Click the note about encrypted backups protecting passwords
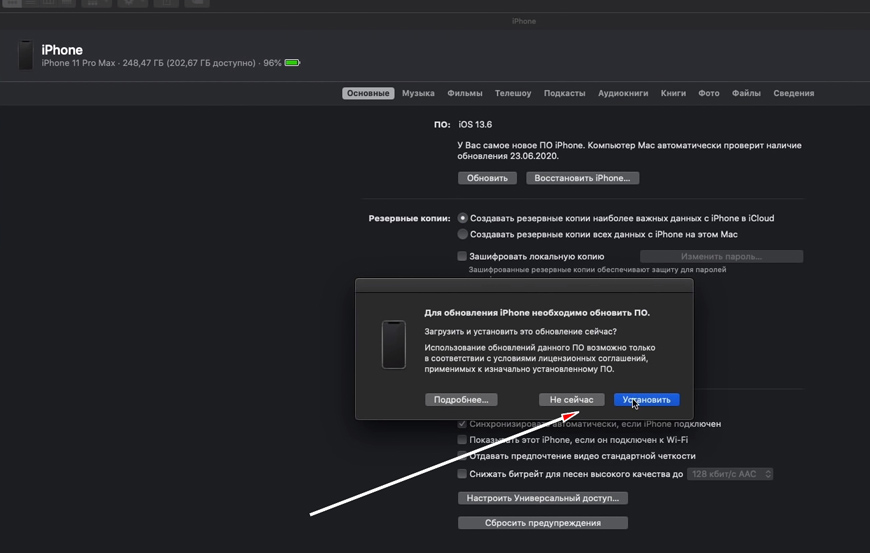Screen dimensions: 870x553 point(597,270)
